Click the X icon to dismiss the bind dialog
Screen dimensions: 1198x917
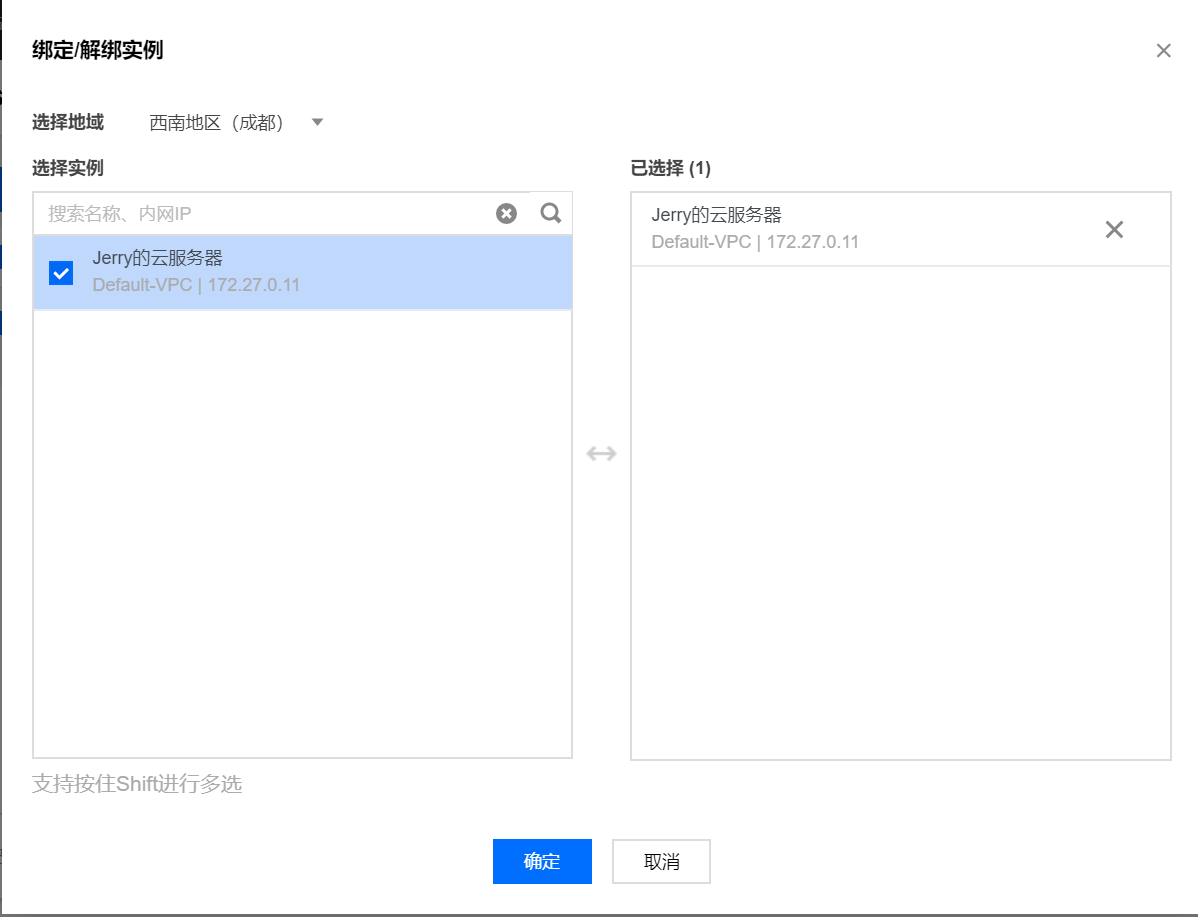[1163, 50]
